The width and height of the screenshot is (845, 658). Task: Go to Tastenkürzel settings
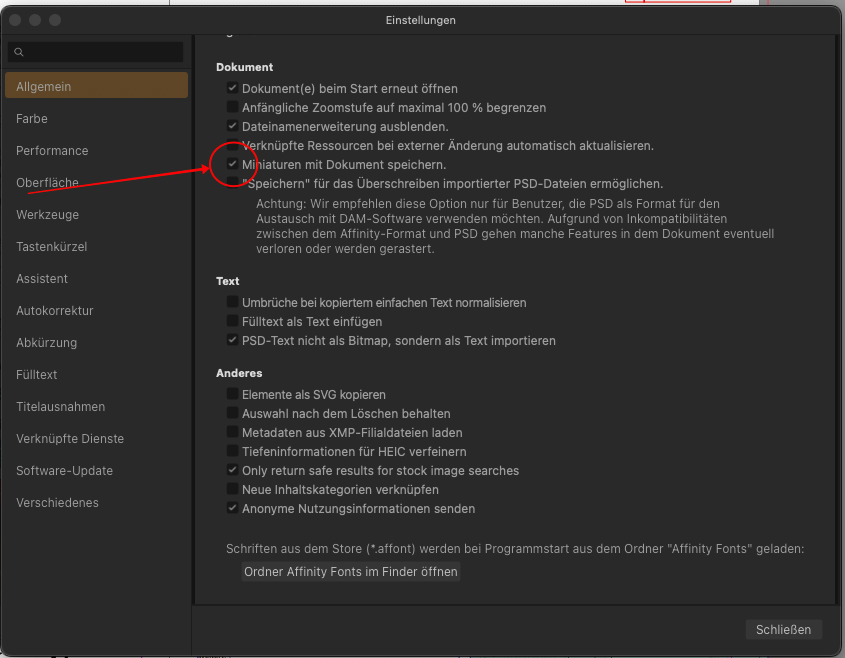point(52,247)
